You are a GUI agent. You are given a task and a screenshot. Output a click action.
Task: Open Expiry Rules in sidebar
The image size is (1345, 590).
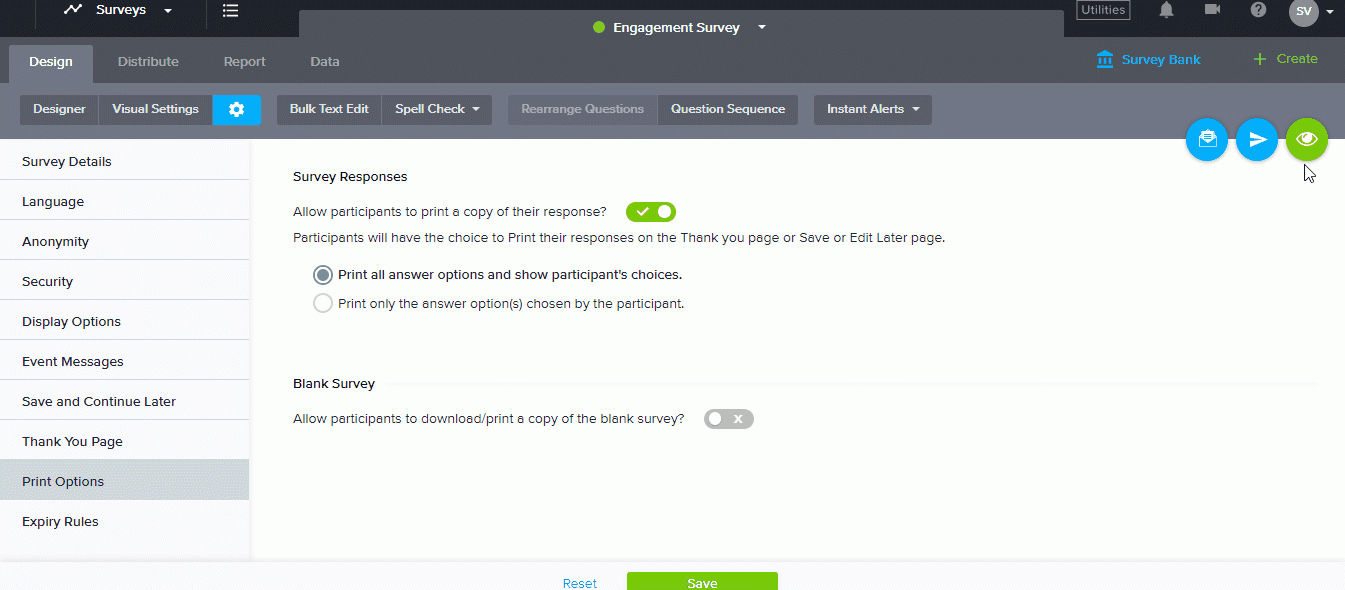[x=124, y=521]
